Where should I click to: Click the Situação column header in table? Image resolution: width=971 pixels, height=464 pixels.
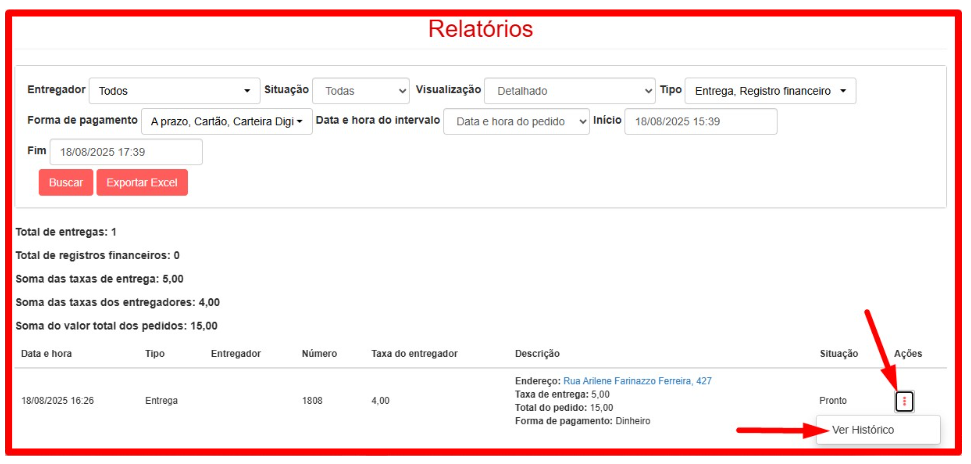[838, 354]
